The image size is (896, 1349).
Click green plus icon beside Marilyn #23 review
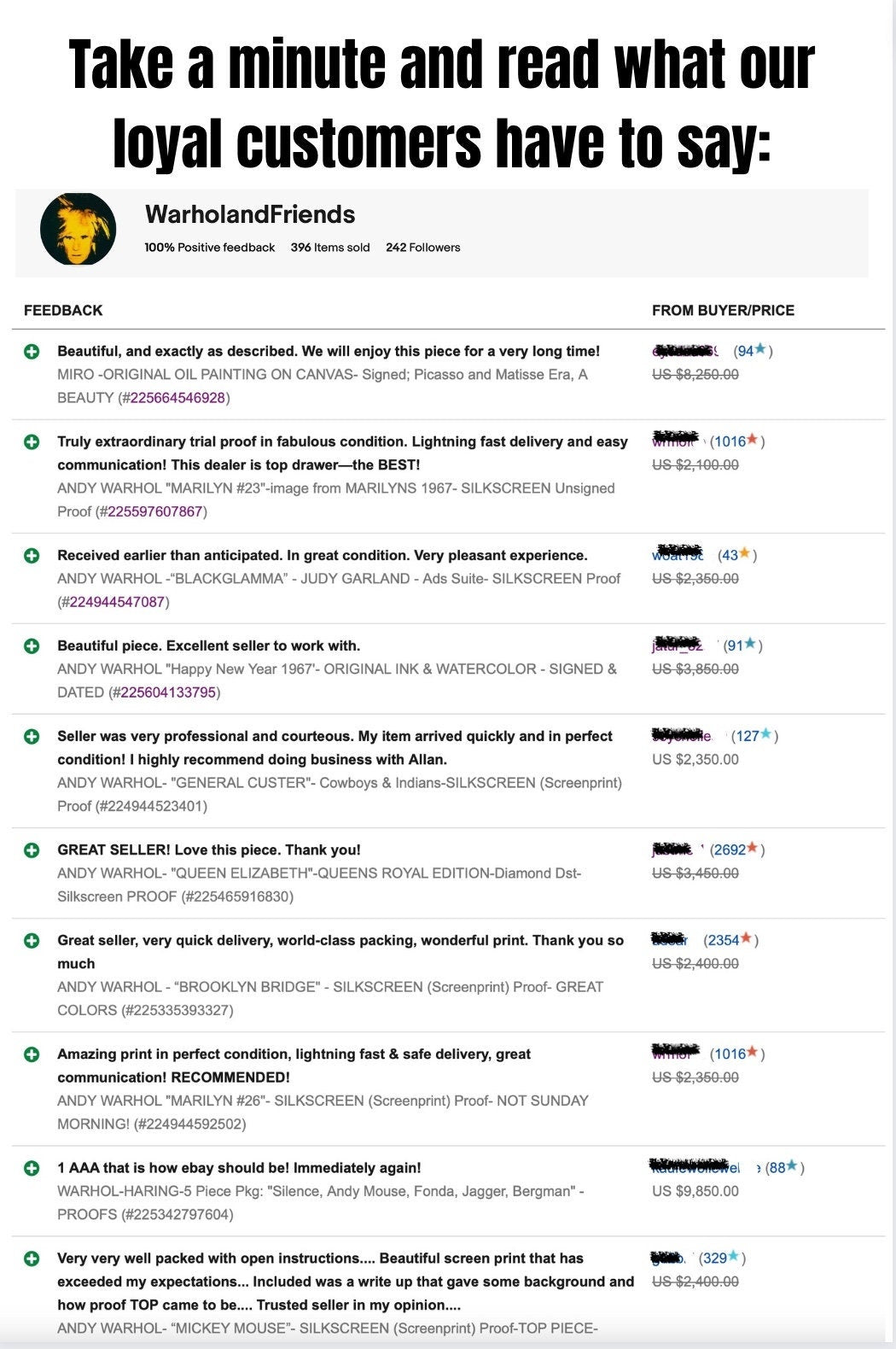pos(34,442)
